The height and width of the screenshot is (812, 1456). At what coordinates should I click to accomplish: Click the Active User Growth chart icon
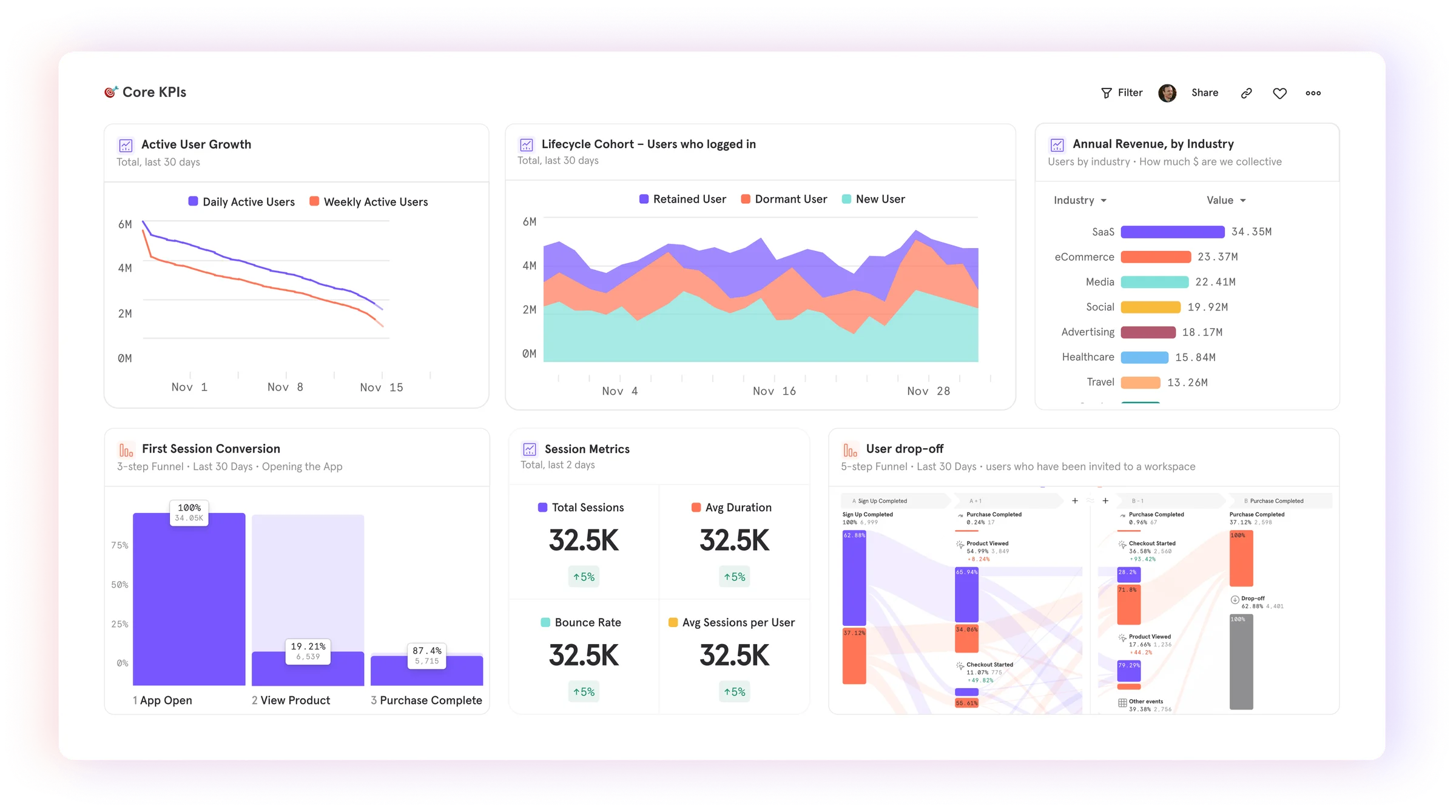(x=126, y=146)
